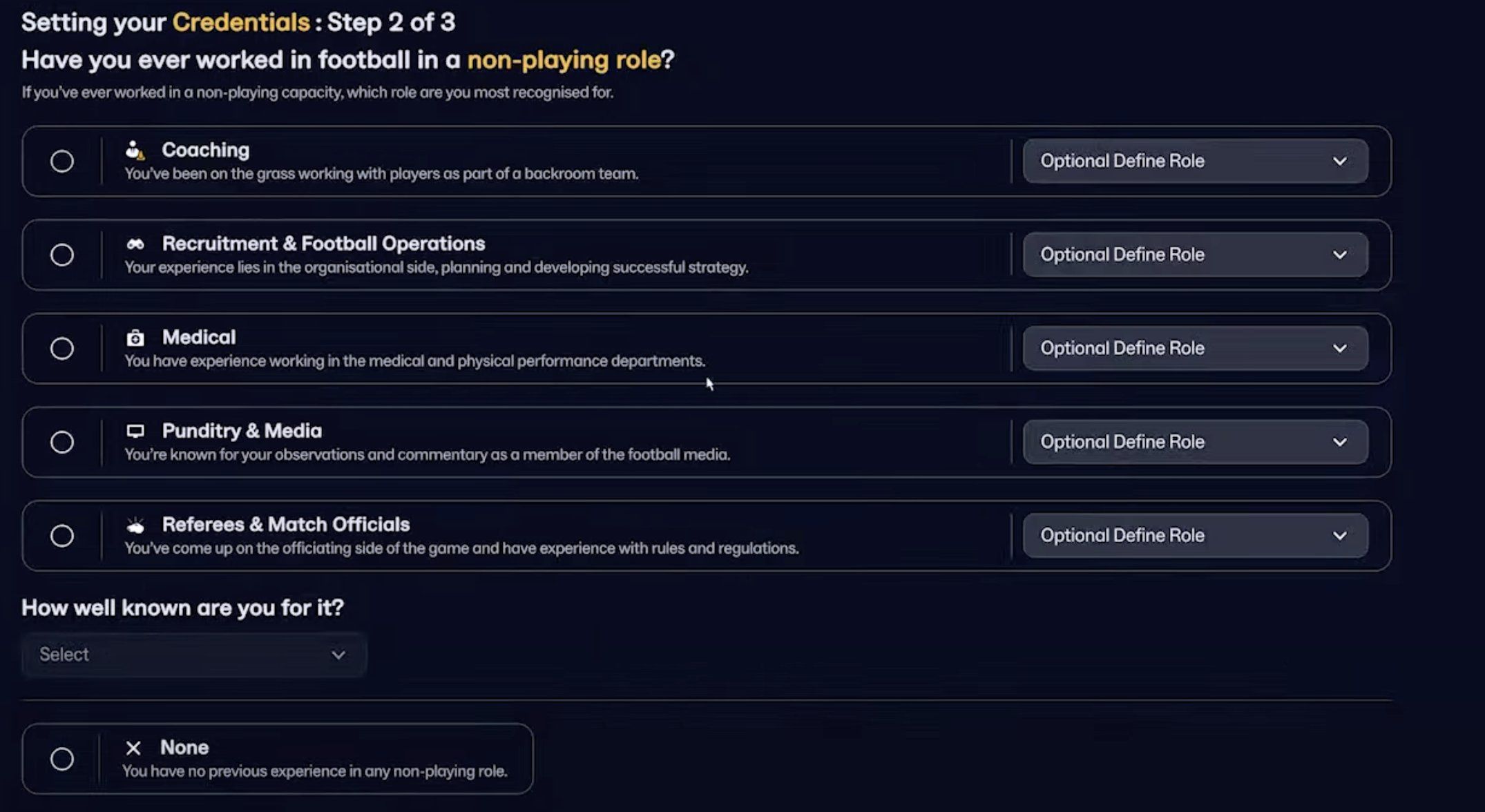The image size is (1485, 812).
Task: Click the Medical kit icon
Action: (135, 338)
